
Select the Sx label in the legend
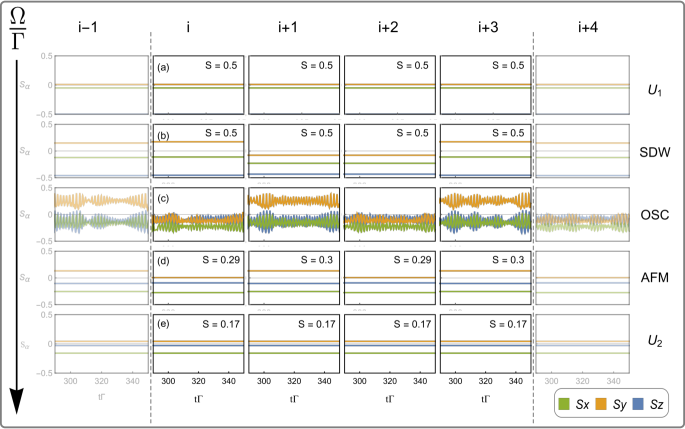pyautogui.click(x=582, y=404)
